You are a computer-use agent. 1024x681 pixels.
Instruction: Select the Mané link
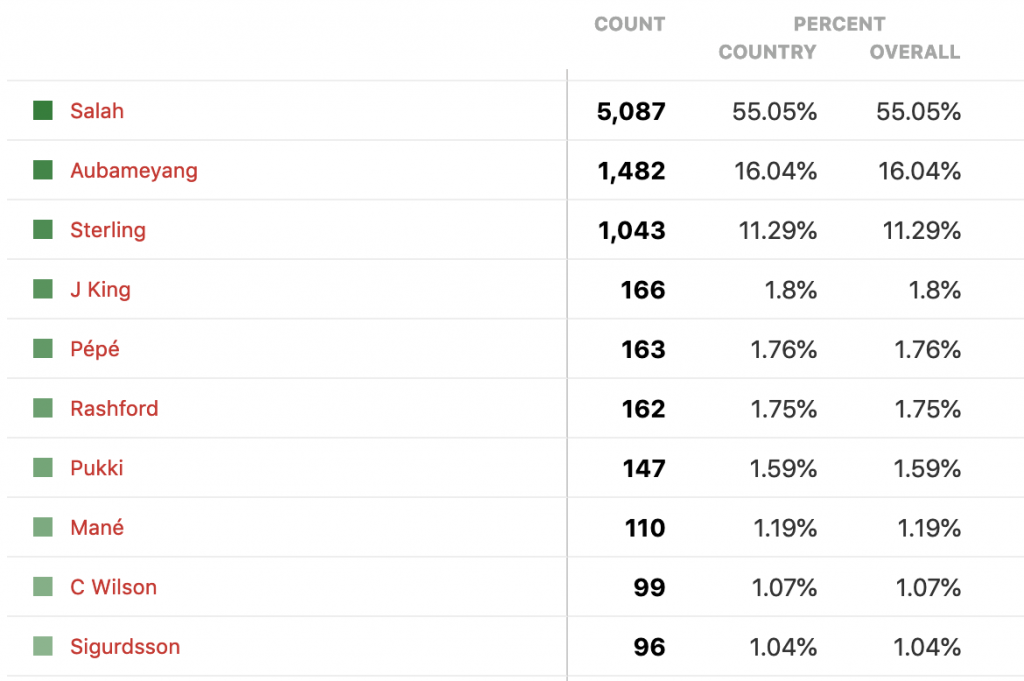(97, 527)
